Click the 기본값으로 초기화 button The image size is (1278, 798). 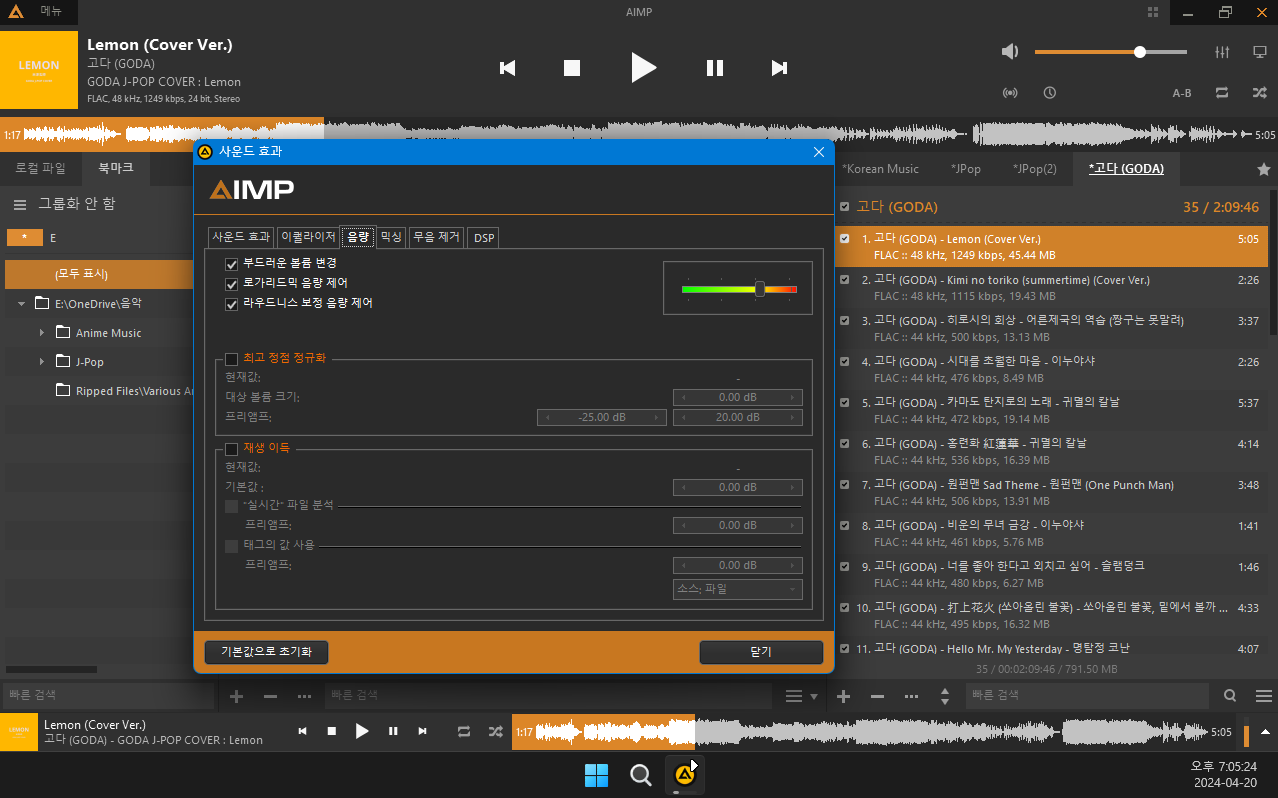coord(266,652)
